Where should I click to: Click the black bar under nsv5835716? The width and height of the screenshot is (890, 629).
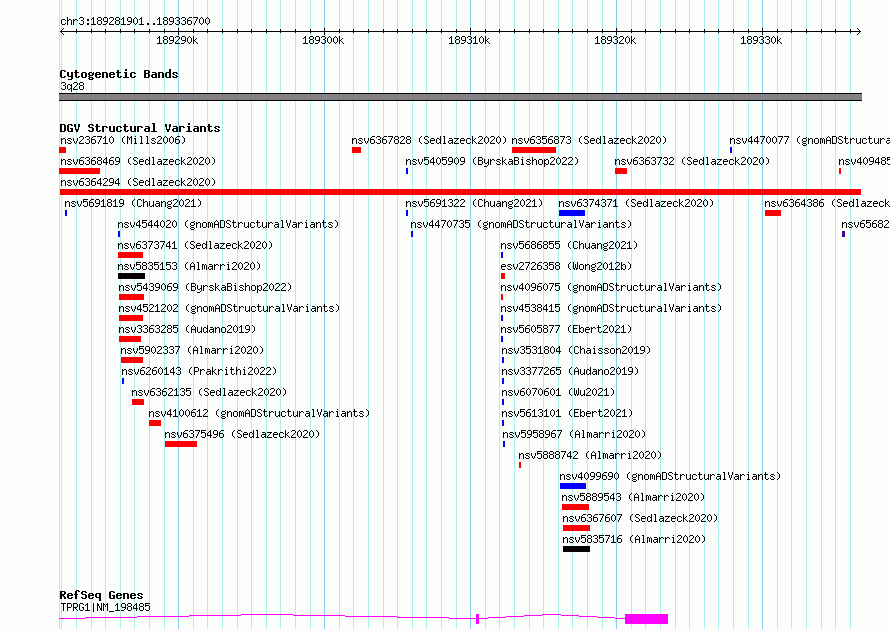point(576,549)
